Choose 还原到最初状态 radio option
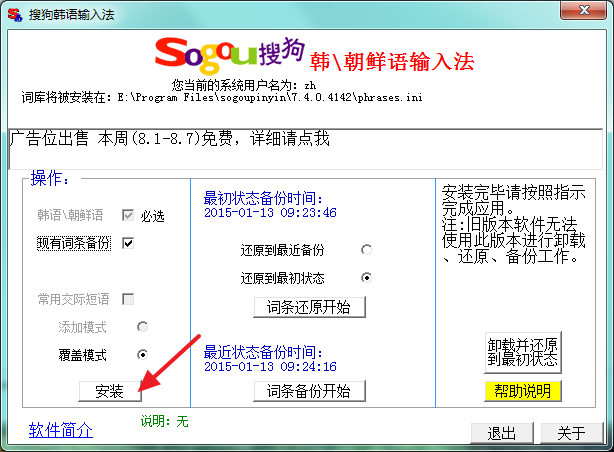 point(367,278)
